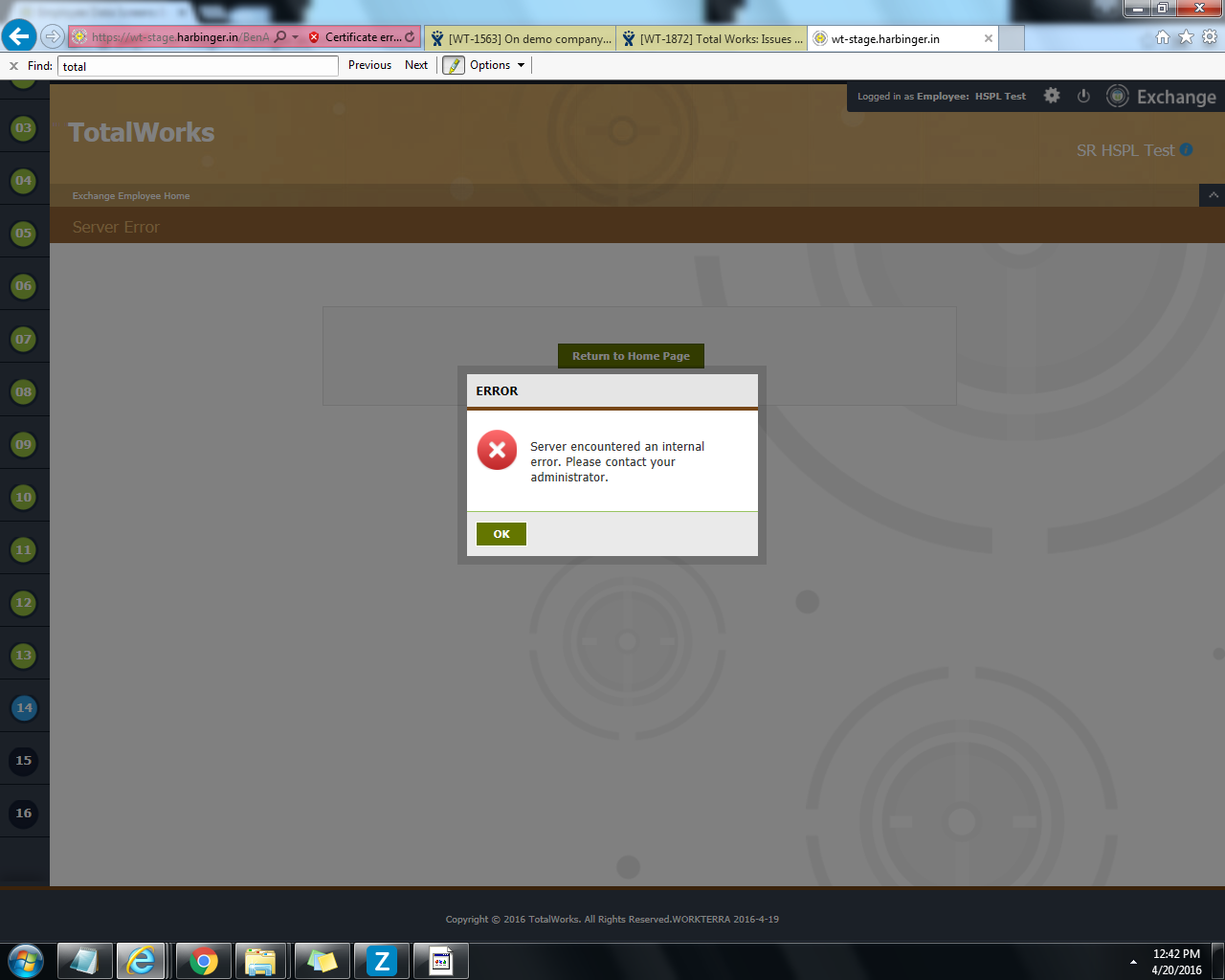Click Previous in the find bar
Screen dimensions: 1225x980
[x=369, y=65]
